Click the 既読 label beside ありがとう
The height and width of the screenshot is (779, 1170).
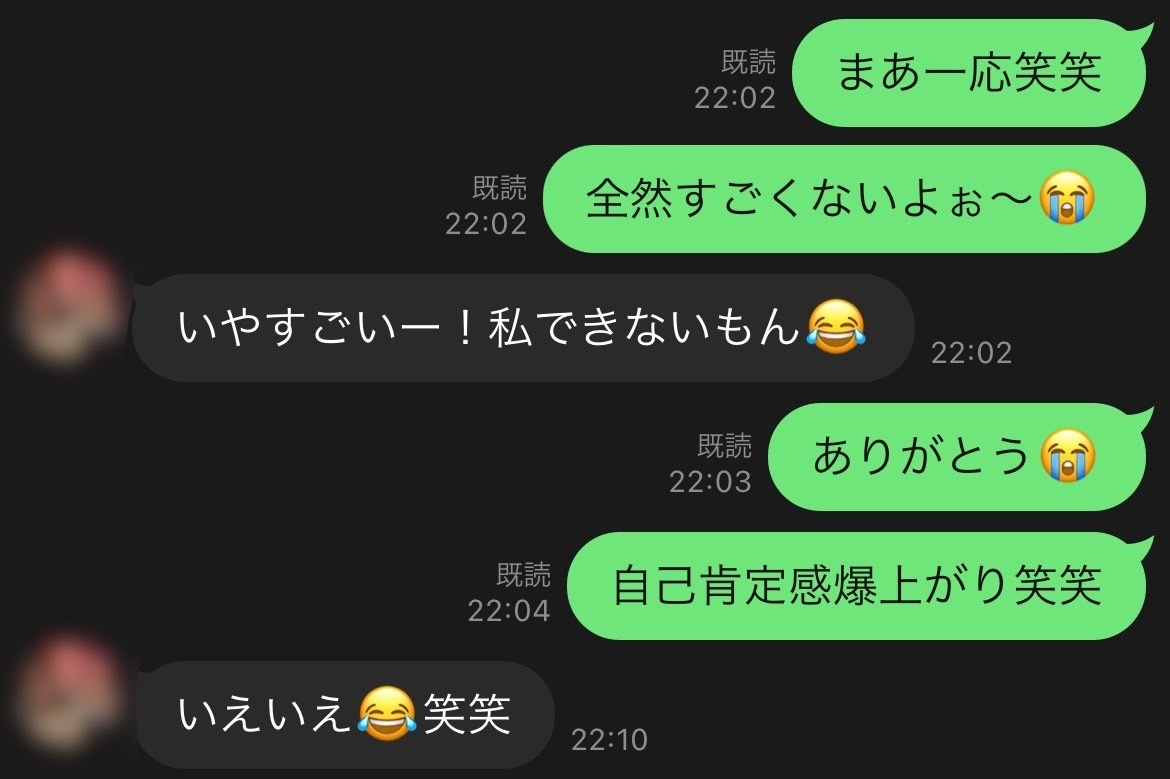(x=725, y=446)
